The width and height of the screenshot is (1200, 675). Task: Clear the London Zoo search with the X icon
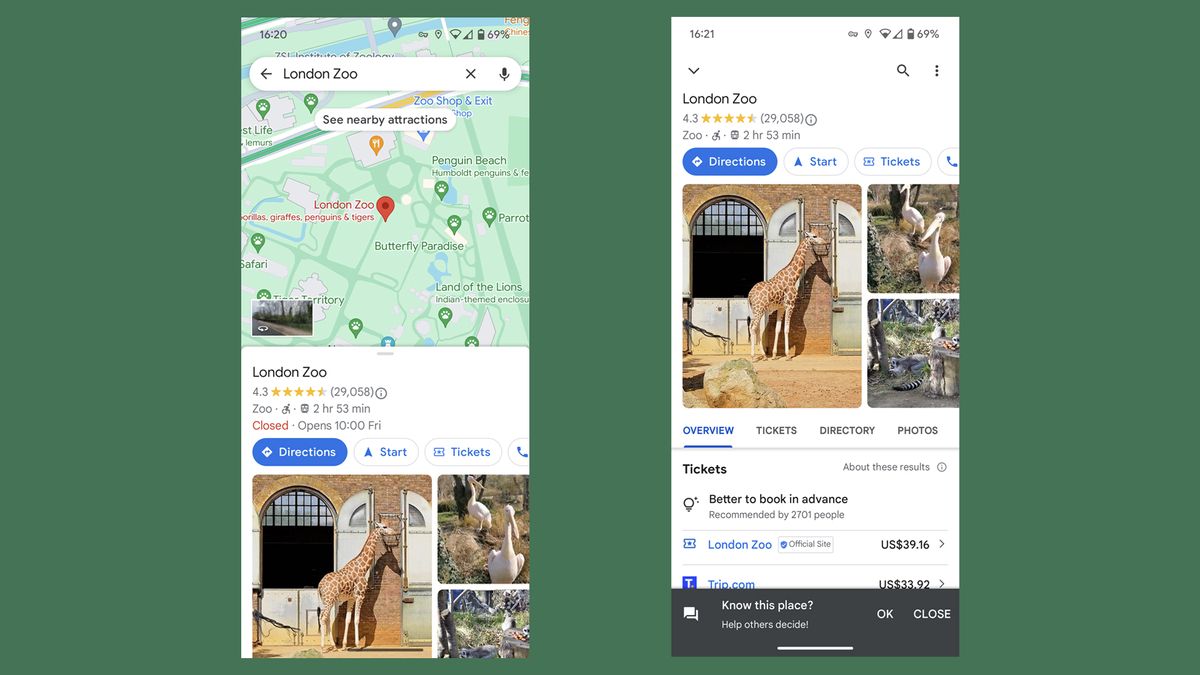(x=470, y=74)
